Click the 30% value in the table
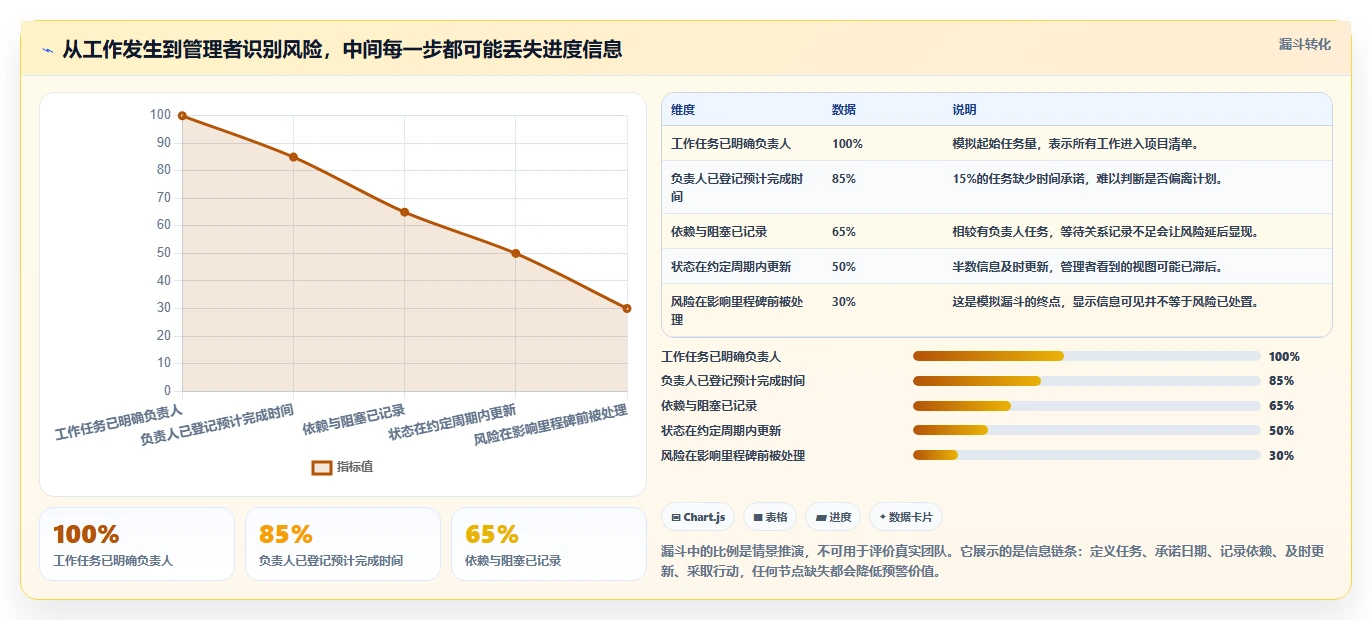The image size is (1372, 620). click(x=844, y=302)
